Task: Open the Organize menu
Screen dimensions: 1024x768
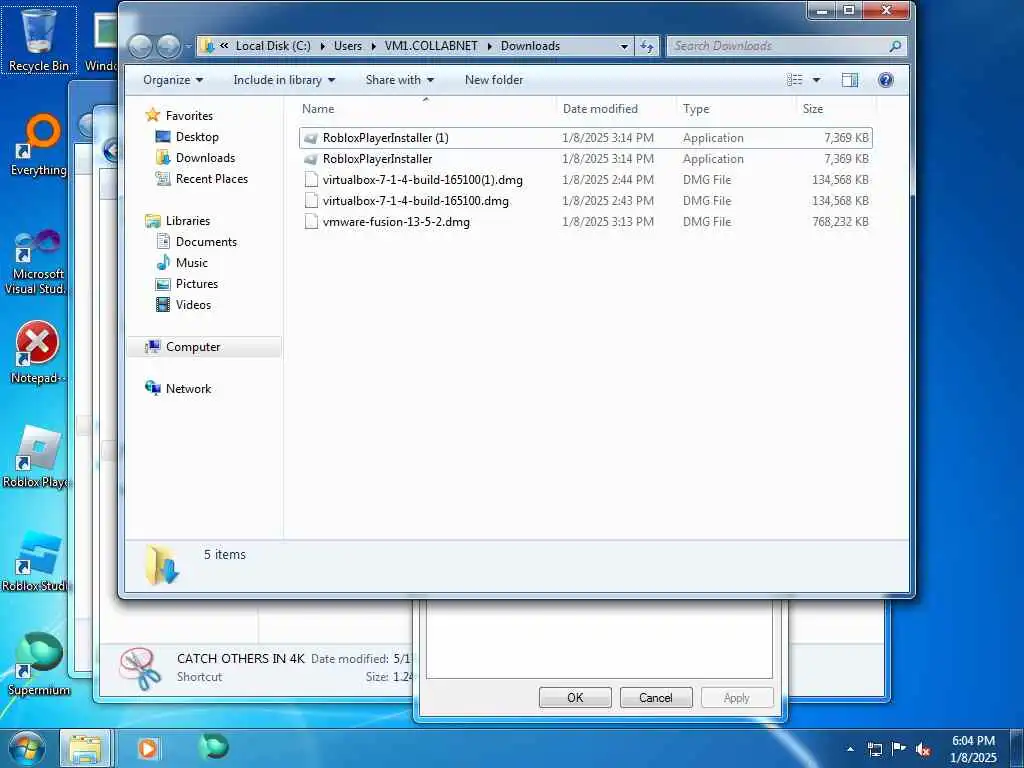Action: (x=173, y=80)
